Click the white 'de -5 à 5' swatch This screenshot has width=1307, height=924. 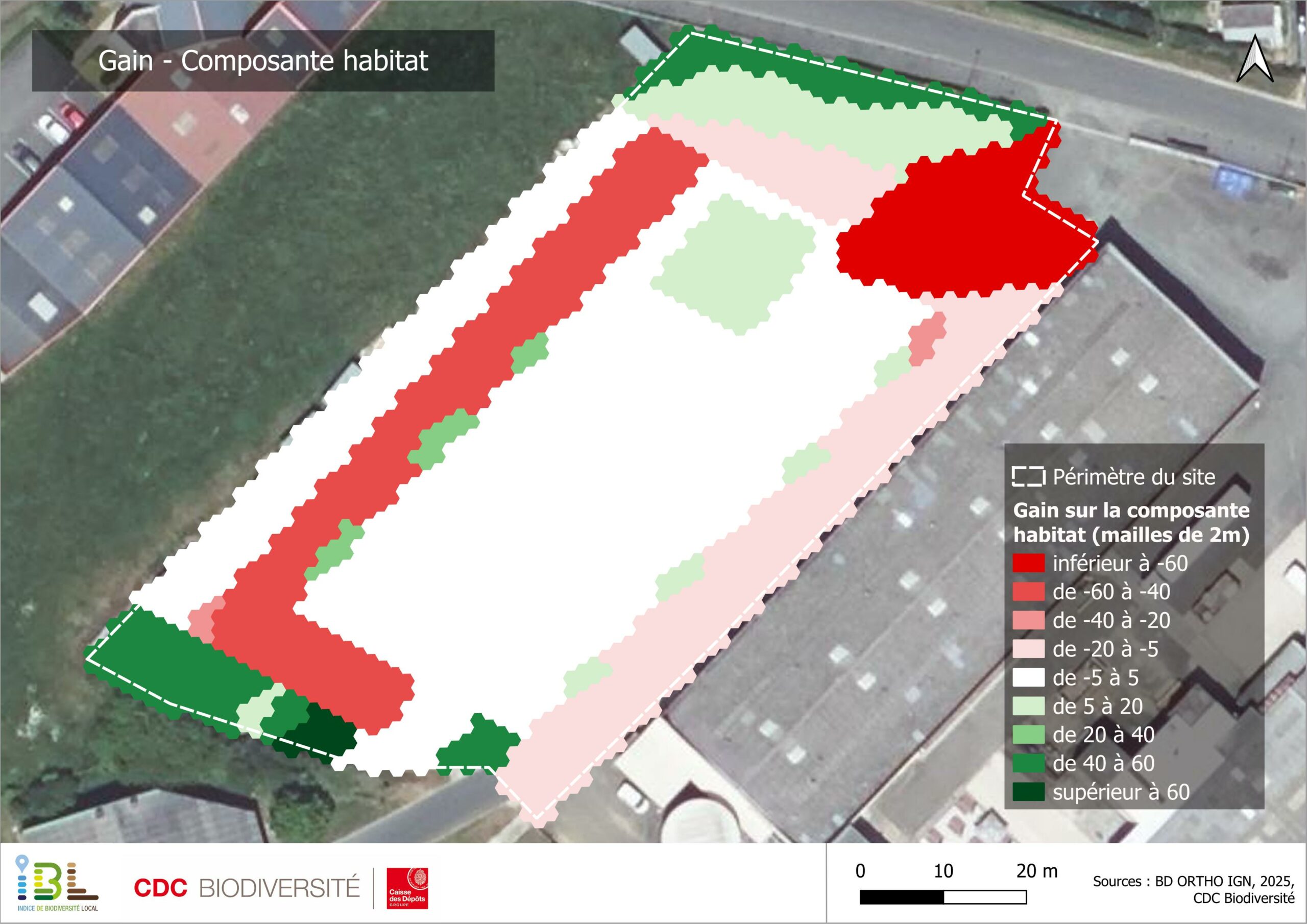(1028, 677)
